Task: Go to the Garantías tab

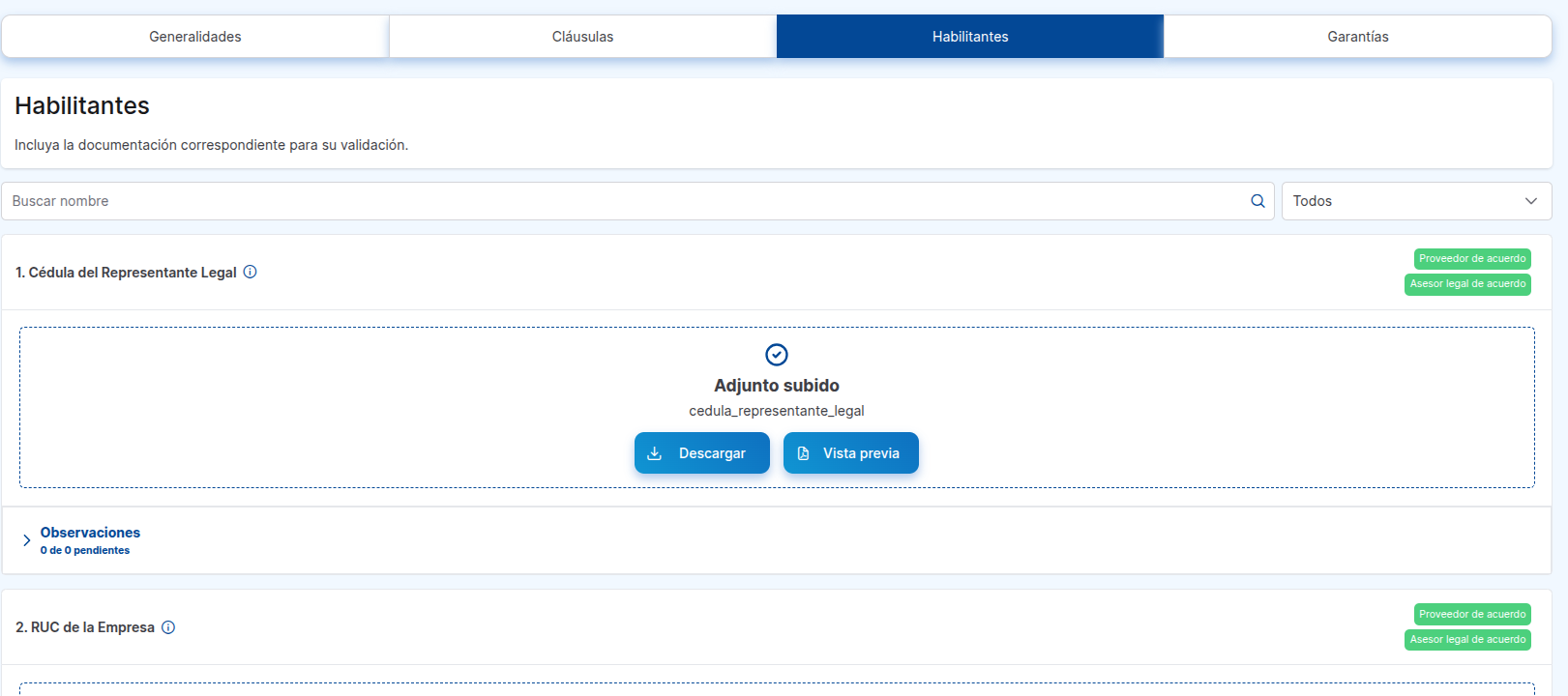Action: (x=1357, y=37)
